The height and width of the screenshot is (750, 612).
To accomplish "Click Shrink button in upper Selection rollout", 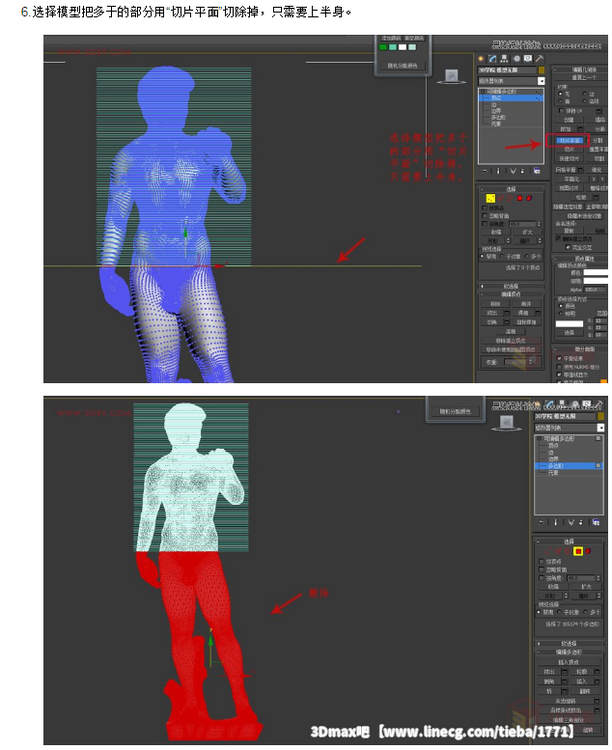I will [x=497, y=232].
